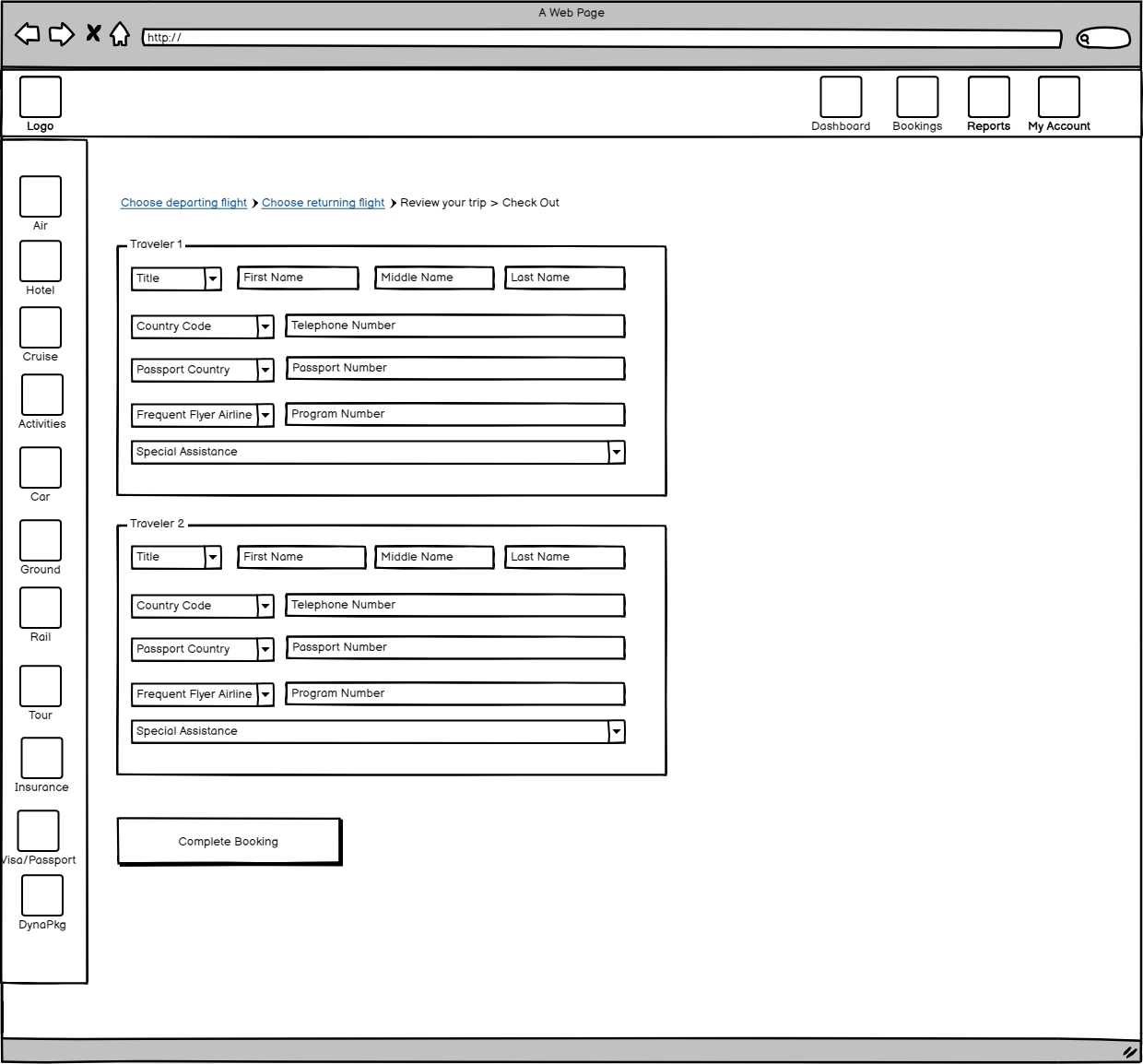Viewport: 1143px width, 1064px height.
Task: Open the Air section in sidebar
Action: [x=41, y=197]
